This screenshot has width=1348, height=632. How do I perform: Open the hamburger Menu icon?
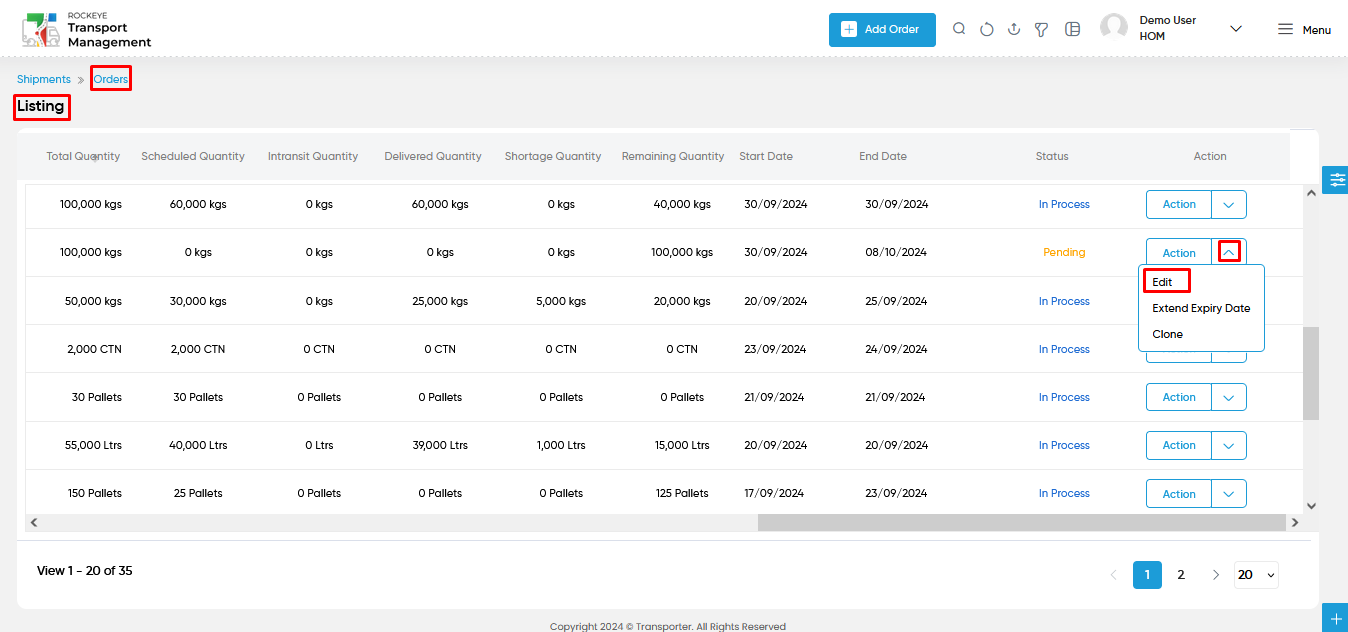[x=1286, y=29]
